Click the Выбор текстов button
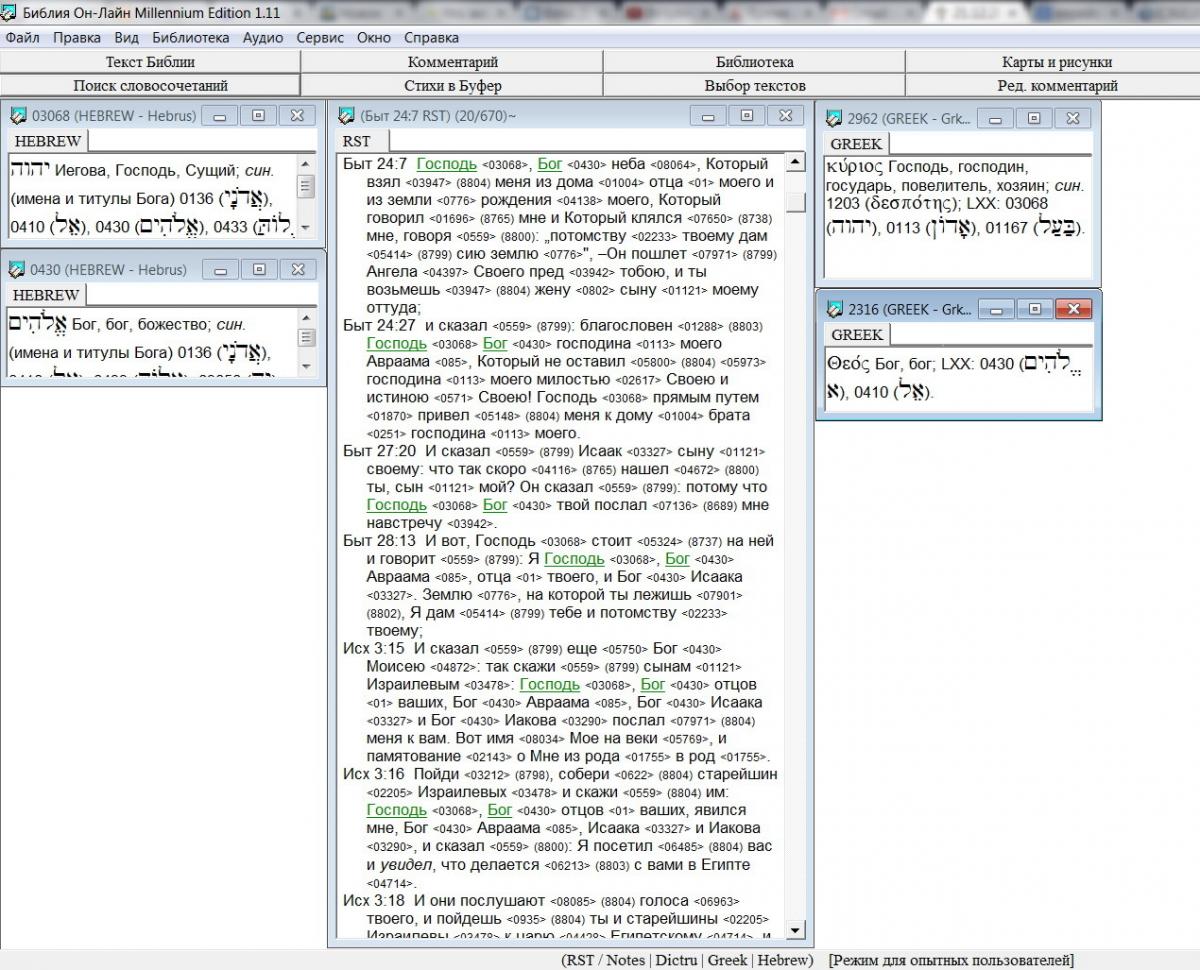1200x970 pixels. [754, 86]
